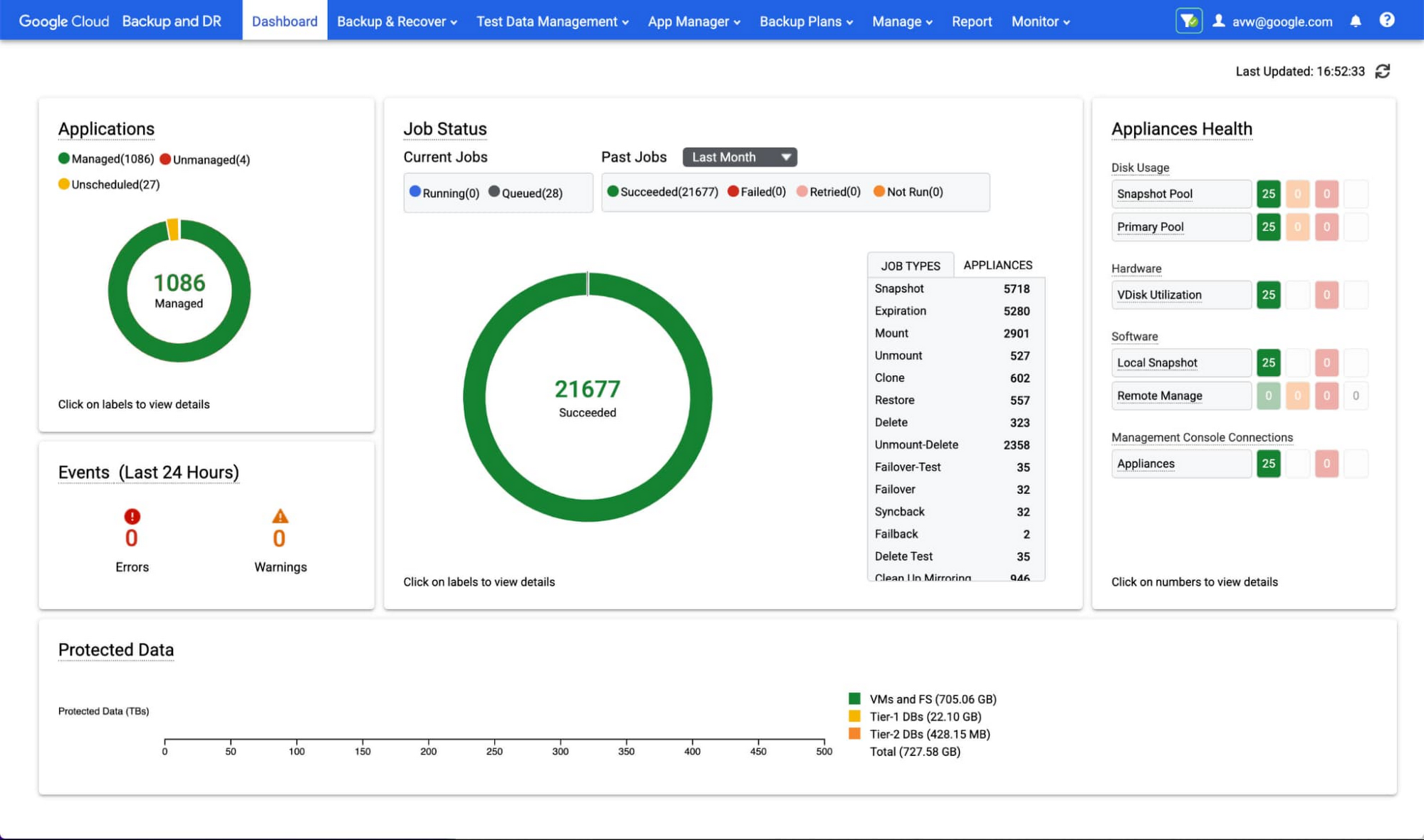
Task: Click the user account icon
Action: point(1222,20)
